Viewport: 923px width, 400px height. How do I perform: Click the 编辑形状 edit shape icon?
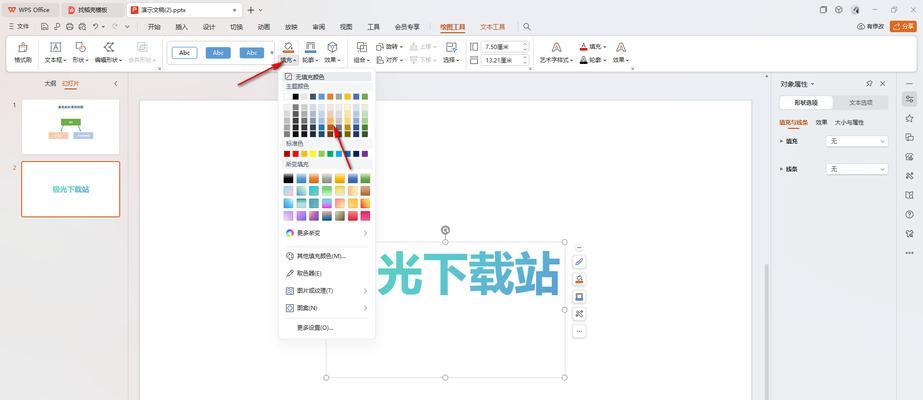click(x=108, y=48)
